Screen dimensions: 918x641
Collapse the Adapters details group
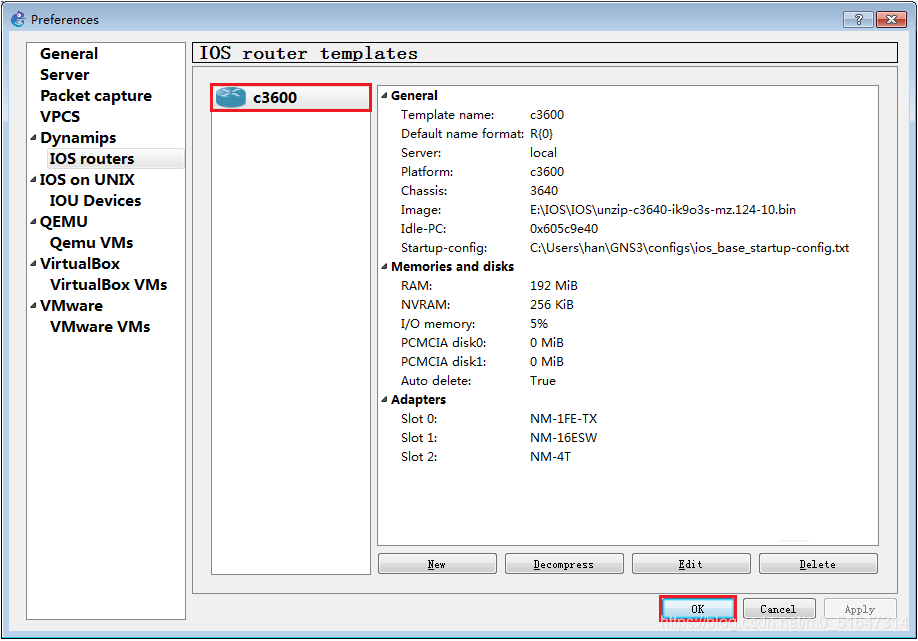[x=385, y=400]
